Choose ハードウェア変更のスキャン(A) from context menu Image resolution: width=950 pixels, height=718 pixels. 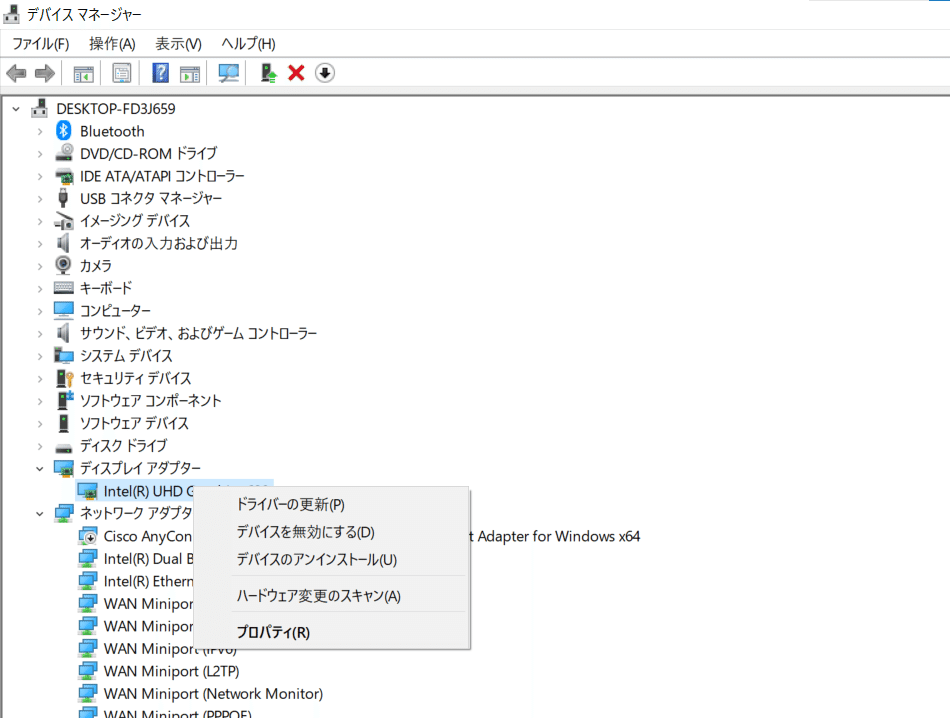(x=331, y=596)
